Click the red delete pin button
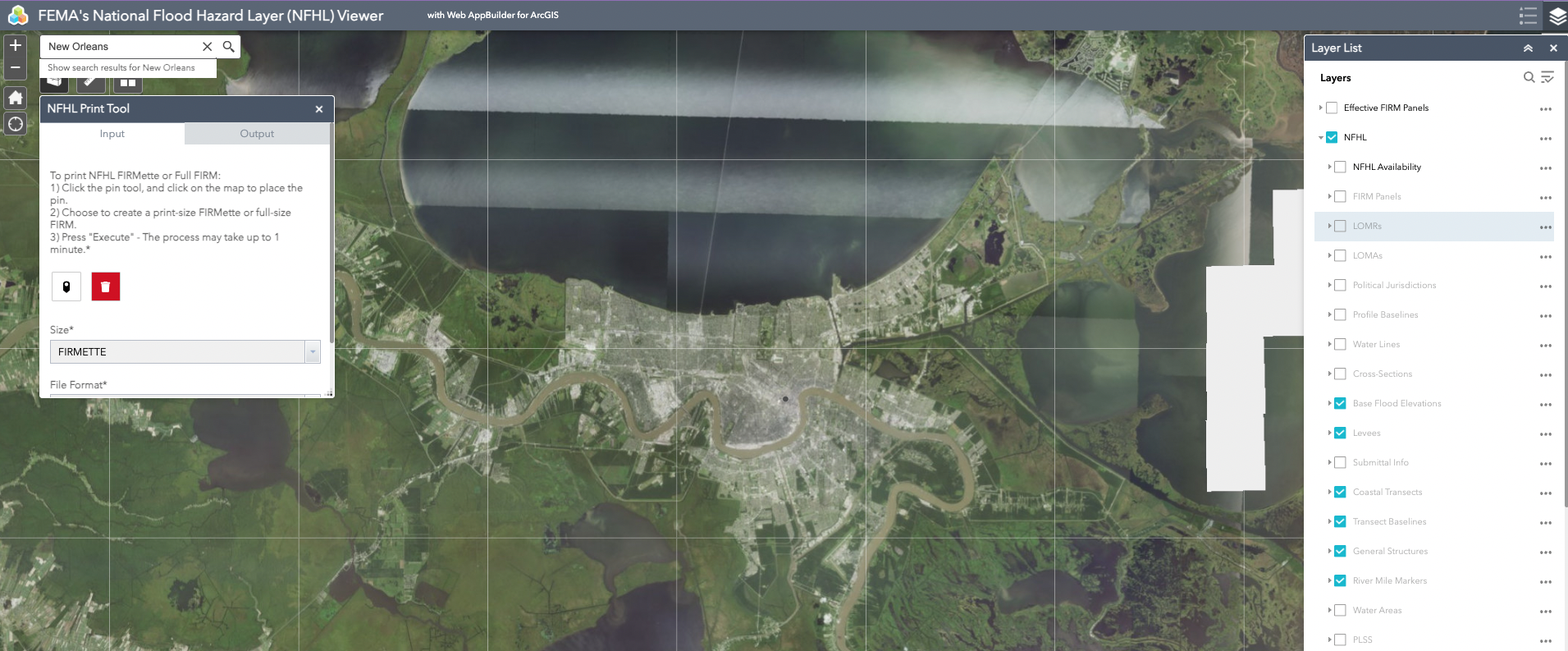 [106, 287]
